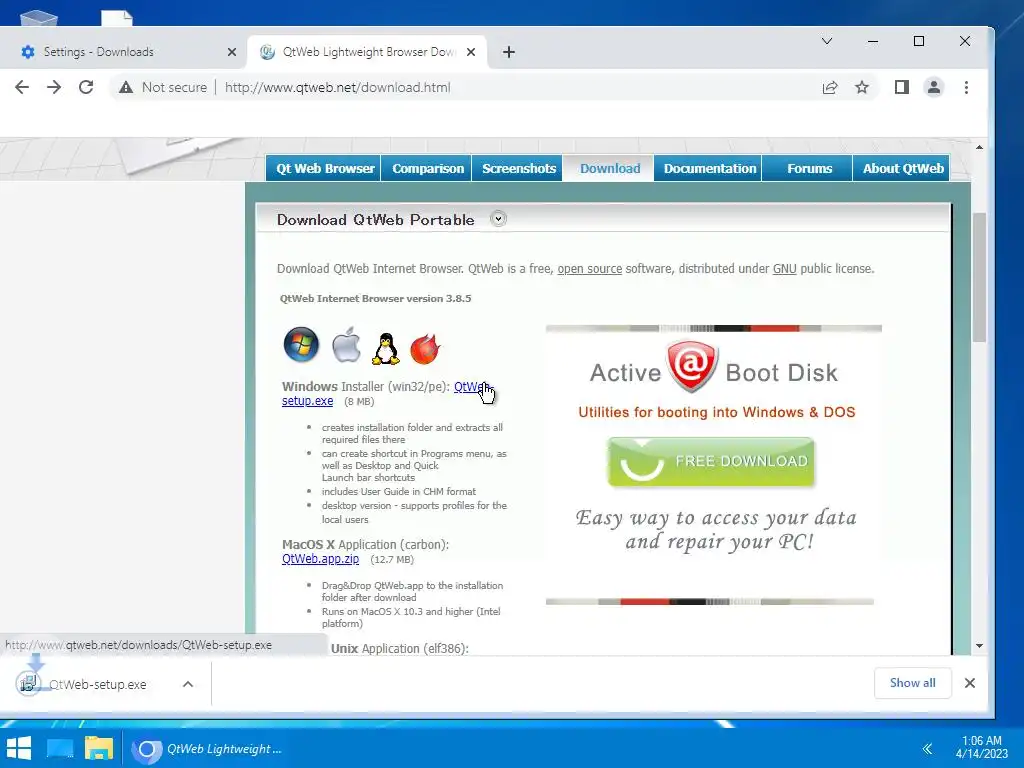The width and height of the screenshot is (1024, 768).
Task: Expand Download QtWeb Portable dropdown arrow
Action: tap(498, 219)
